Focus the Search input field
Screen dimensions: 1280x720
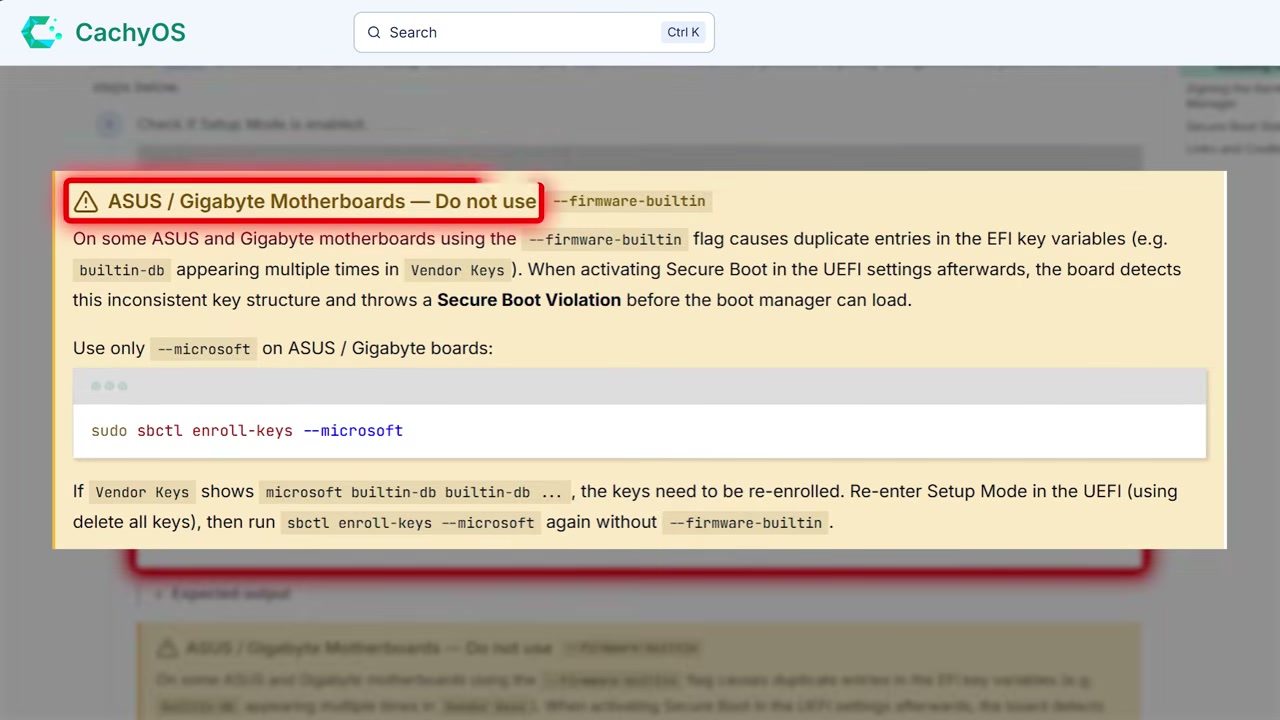pyautogui.click(x=534, y=32)
